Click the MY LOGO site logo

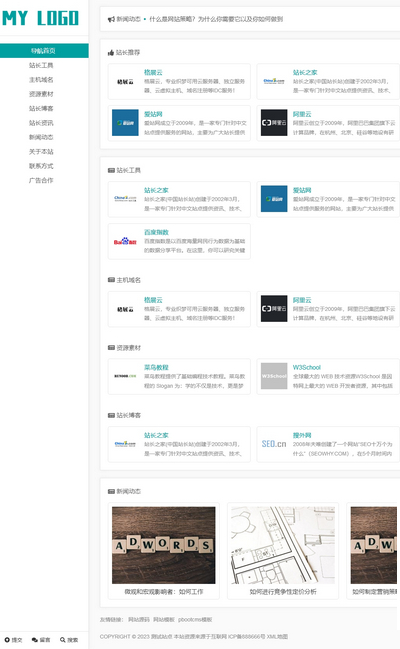point(40,18)
